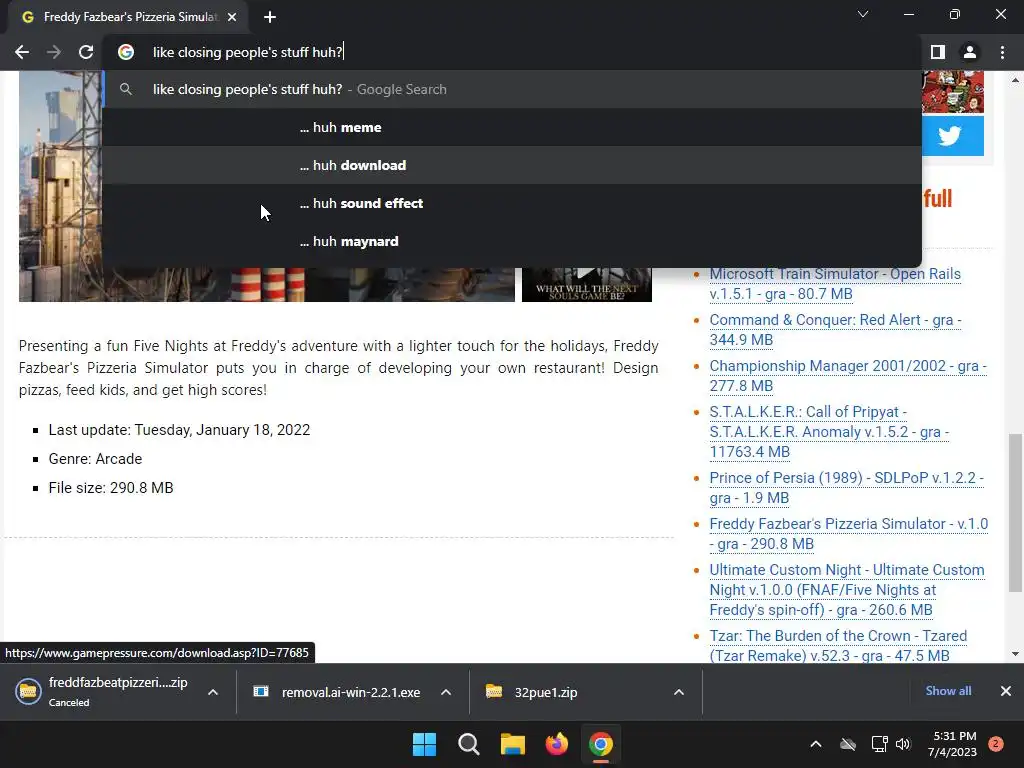Pick the 'huh download' suggestion
This screenshot has height=768, width=1024.
click(512, 165)
